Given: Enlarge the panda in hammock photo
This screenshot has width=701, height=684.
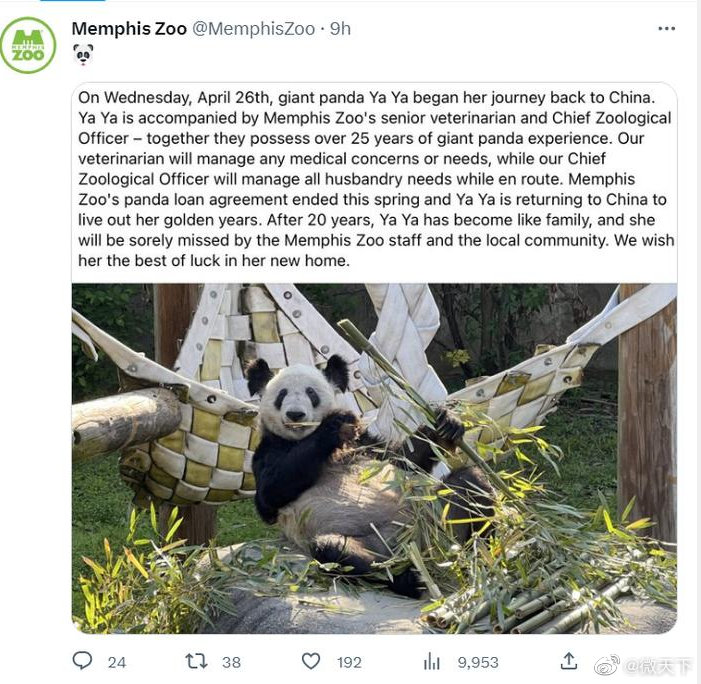Looking at the screenshot, I should pyautogui.click(x=374, y=458).
